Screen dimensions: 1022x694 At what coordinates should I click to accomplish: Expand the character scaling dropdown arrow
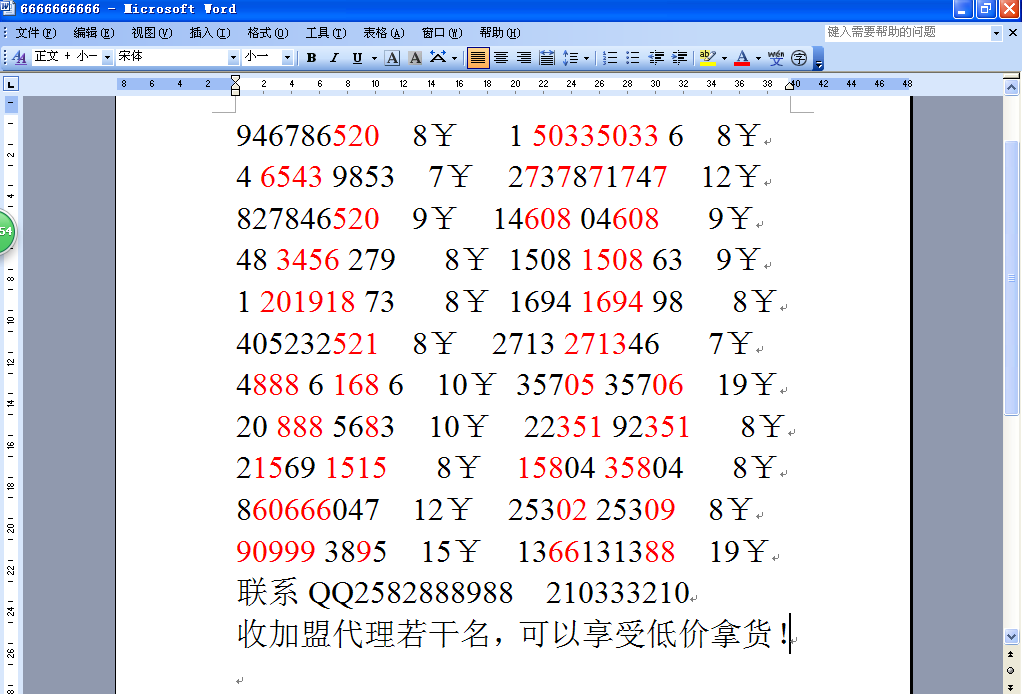pyautogui.click(x=454, y=58)
